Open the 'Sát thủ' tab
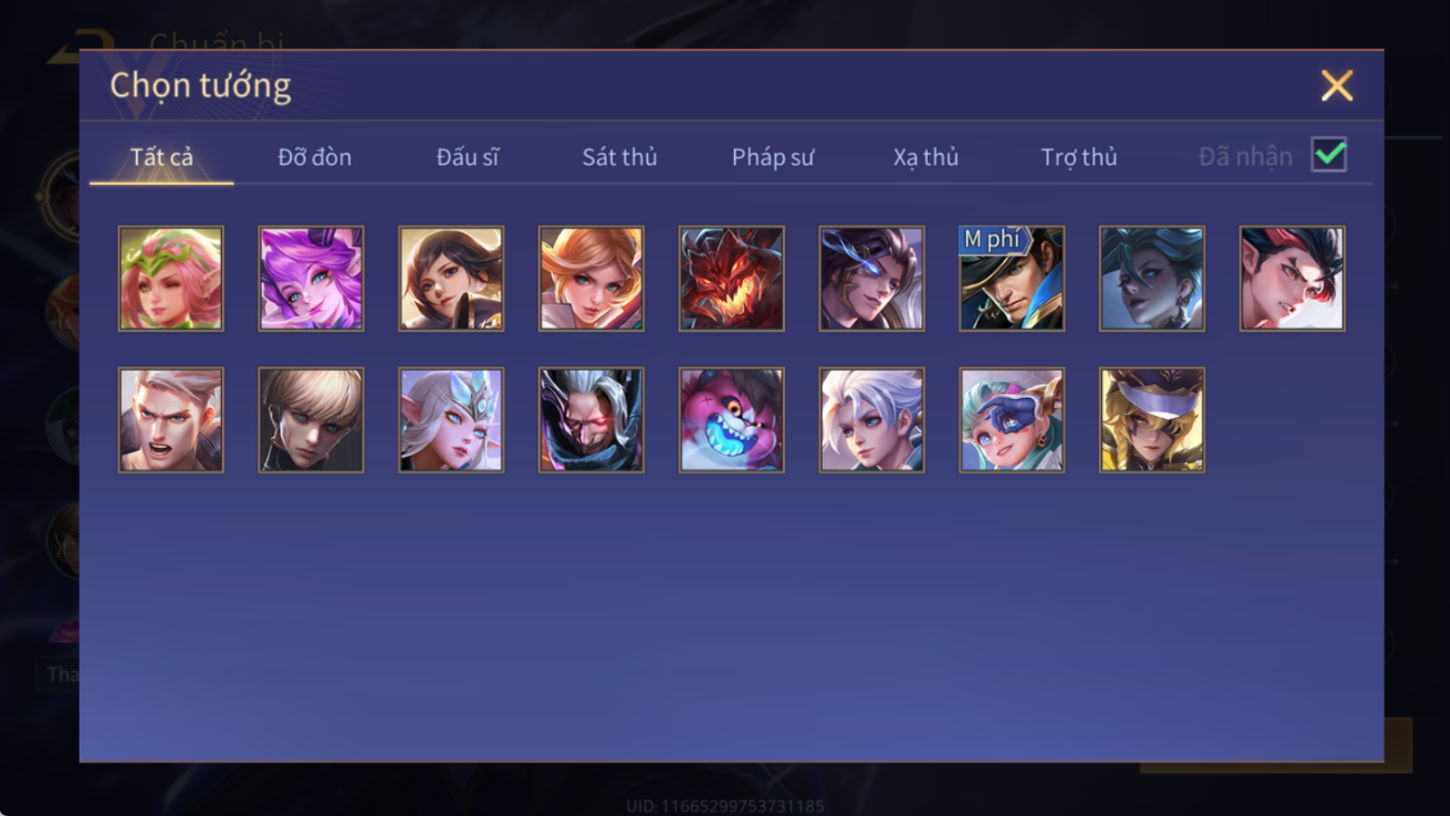Image resolution: width=1450 pixels, height=816 pixels. click(x=620, y=157)
